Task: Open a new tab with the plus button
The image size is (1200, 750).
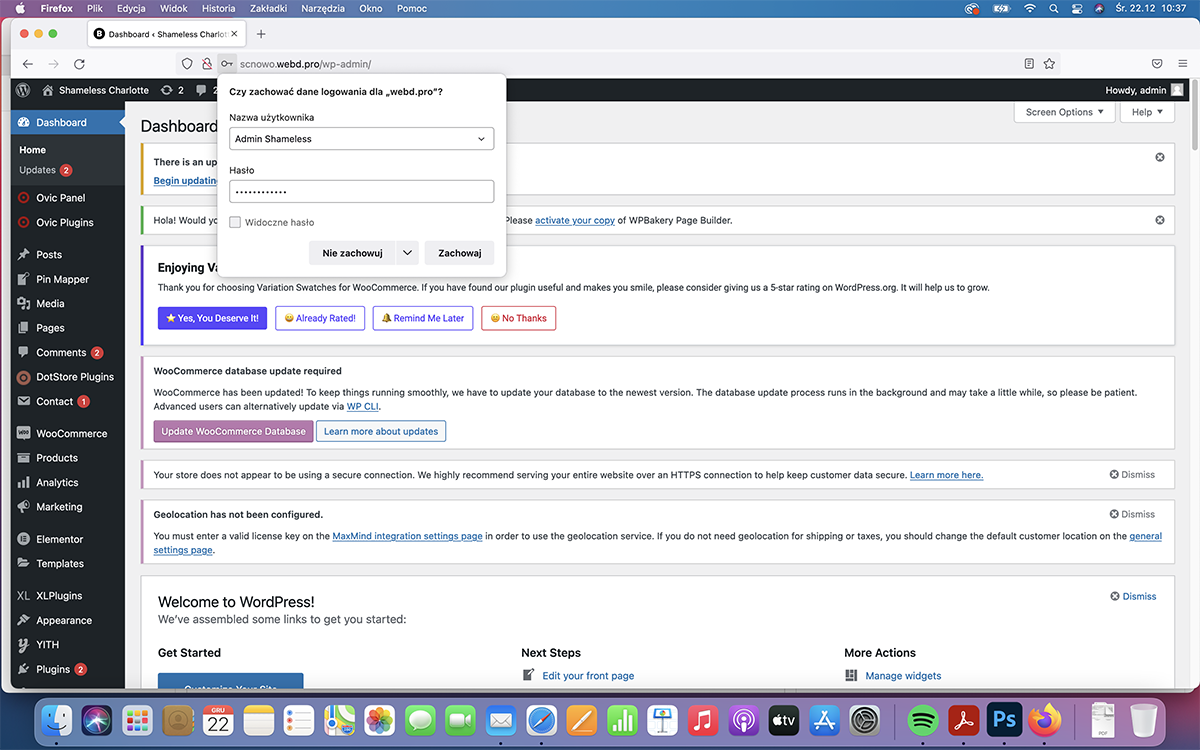Action: (261, 34)
